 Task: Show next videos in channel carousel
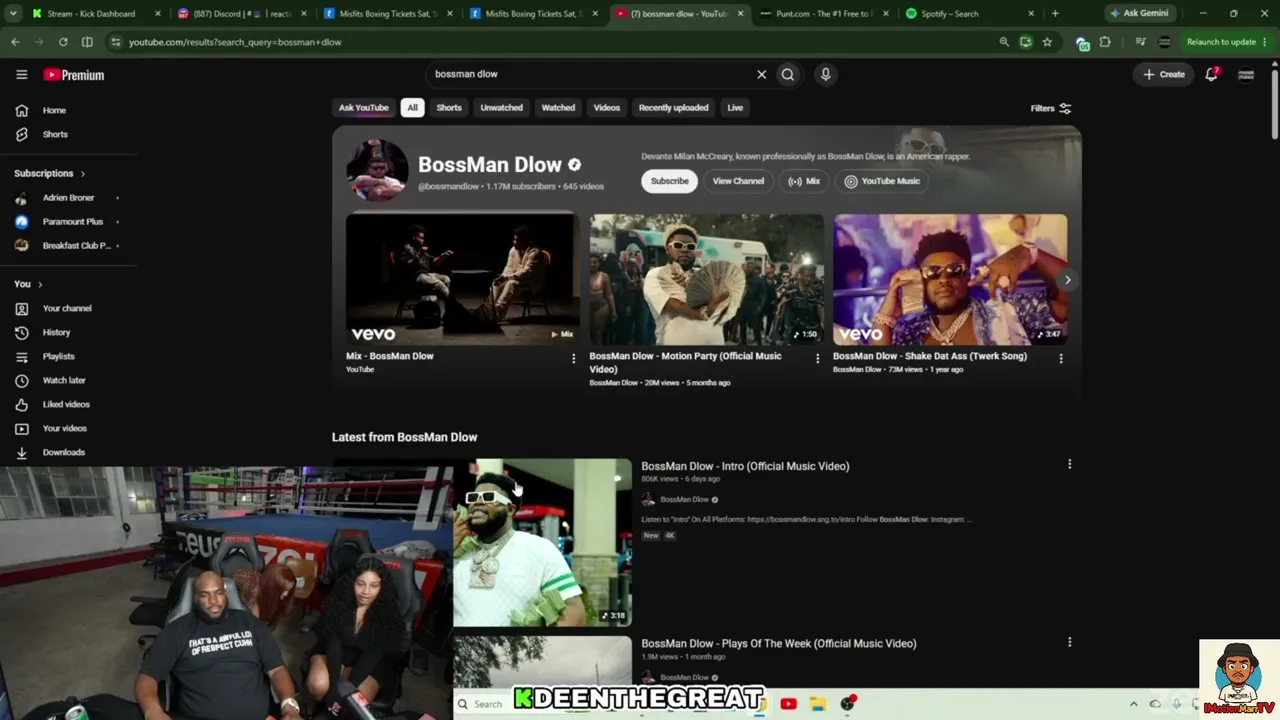[x=1067, y=280]
